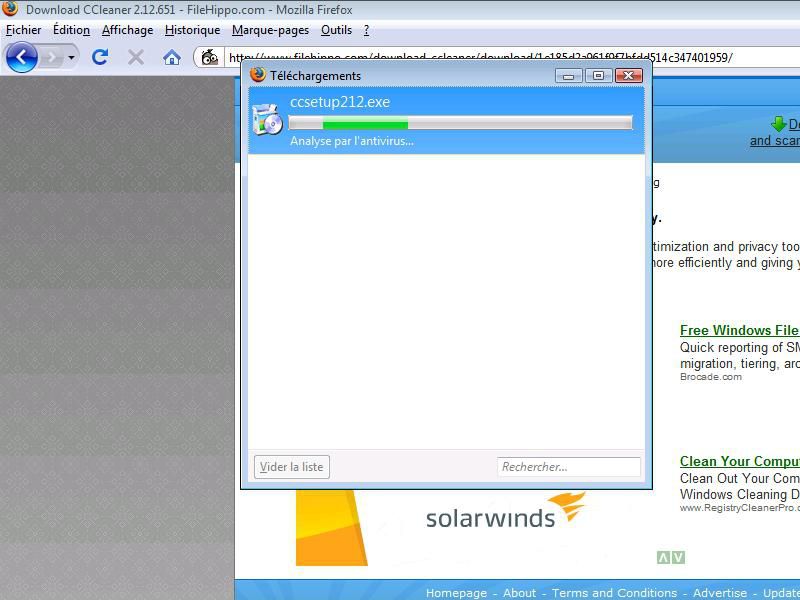Open the Affichage menu
The image size is (800, 600).
128,30
